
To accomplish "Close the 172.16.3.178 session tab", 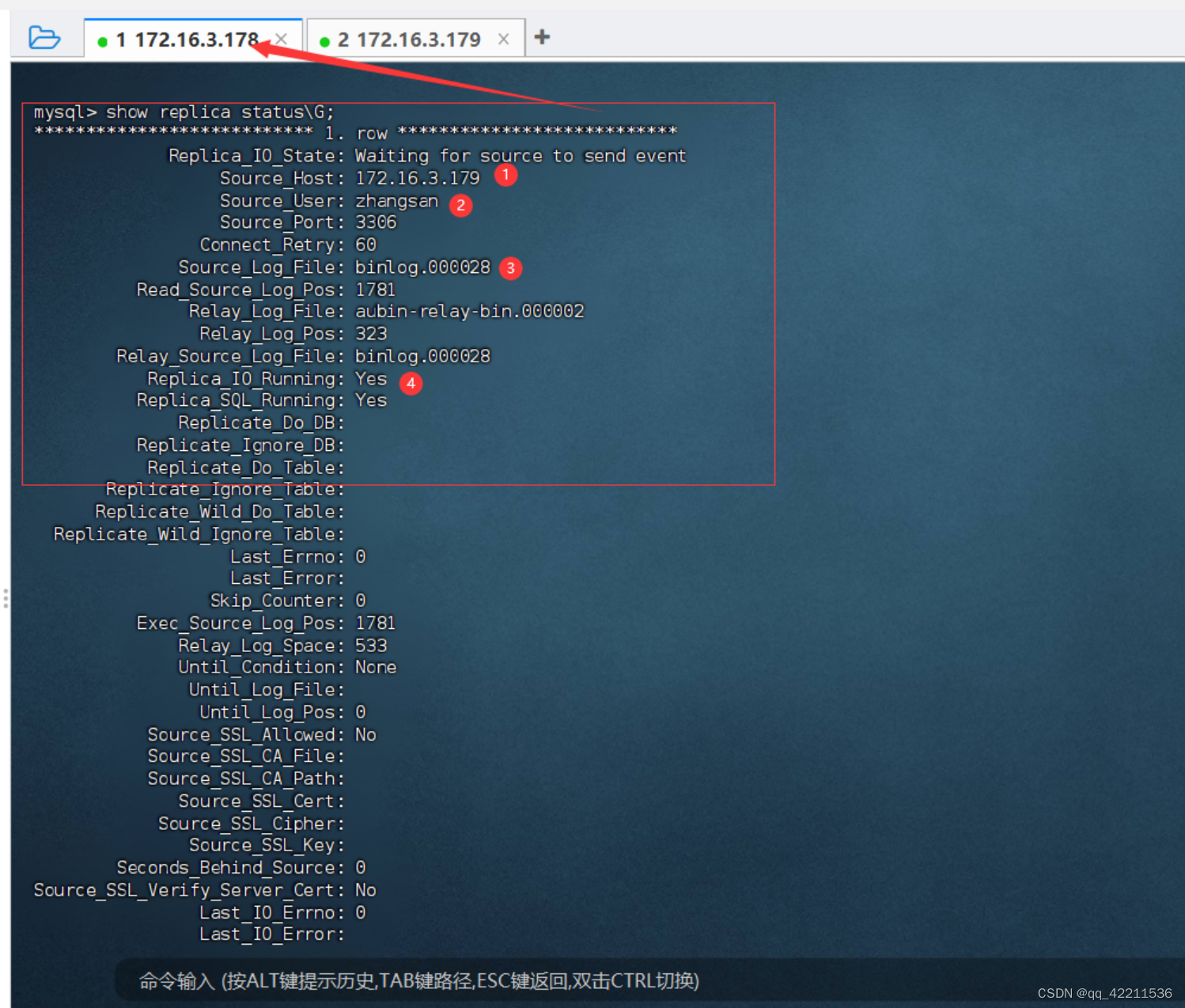I will click(x=281, y=39).
